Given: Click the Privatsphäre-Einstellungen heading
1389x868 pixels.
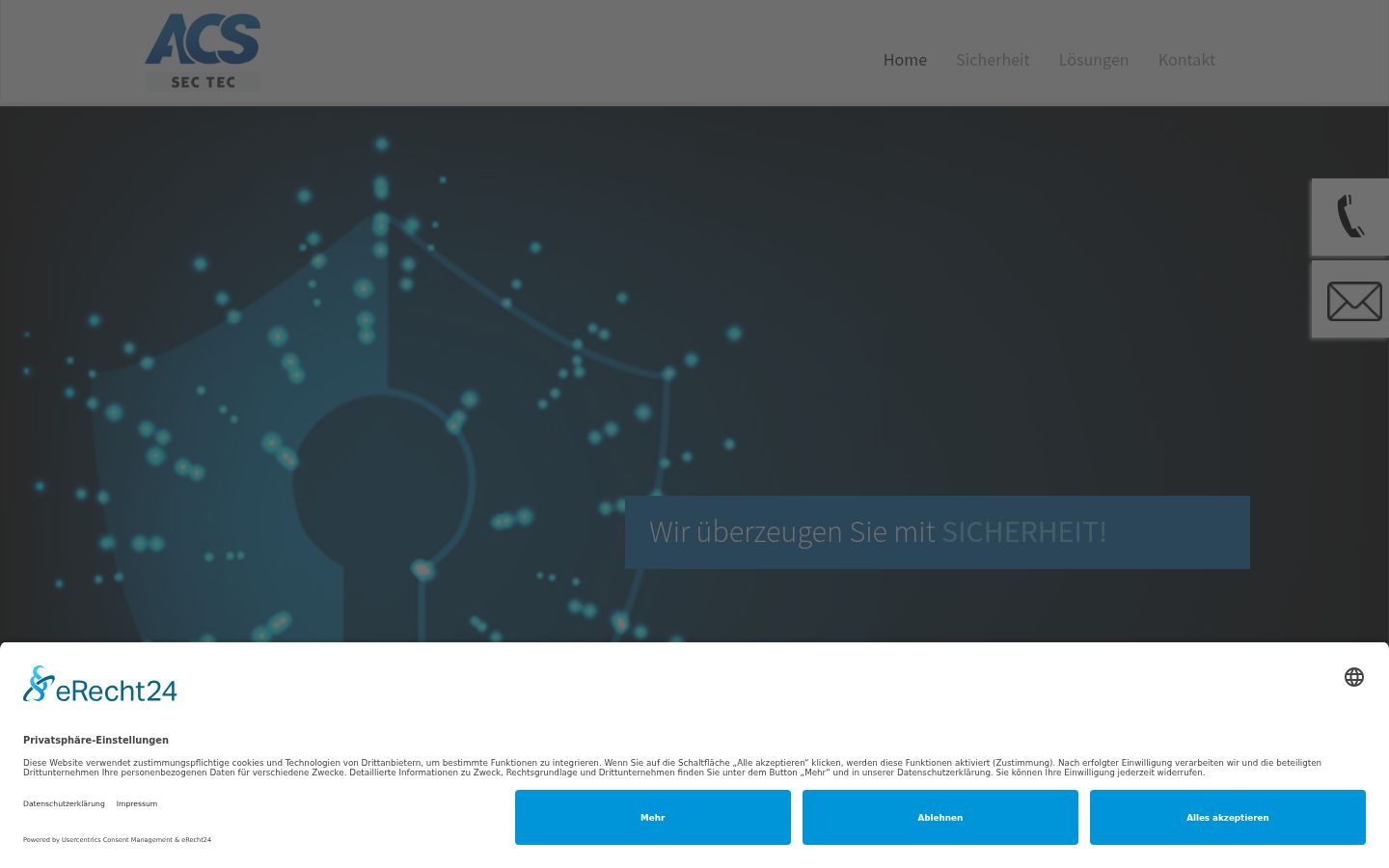Looking at the screenshot, I should pos(95,740).
